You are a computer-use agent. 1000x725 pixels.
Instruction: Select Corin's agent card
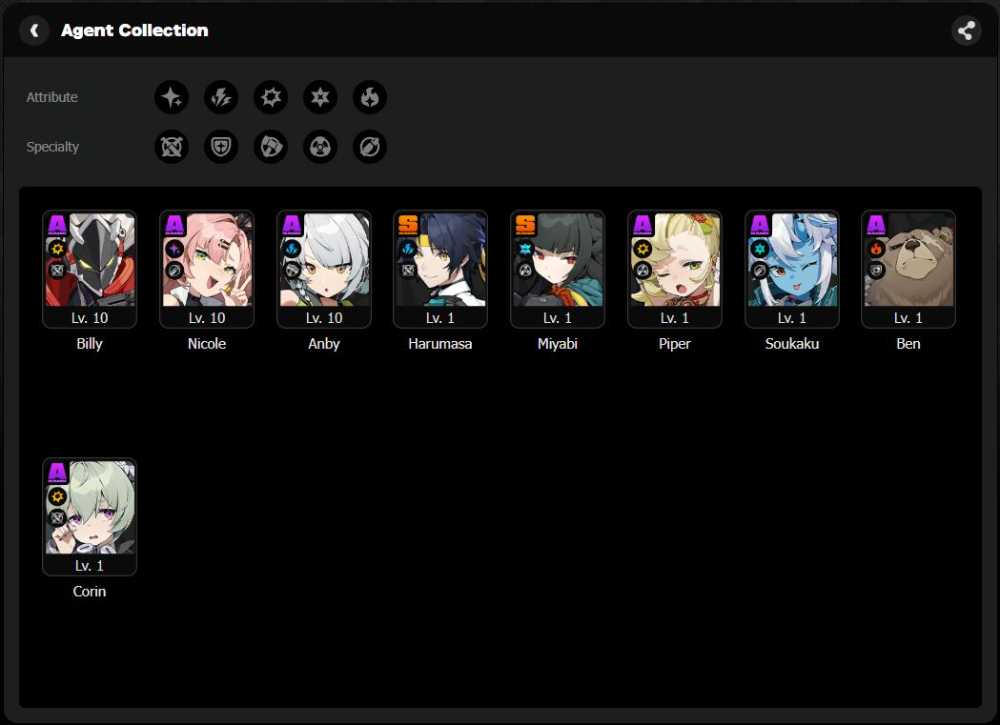pos(89,516)
